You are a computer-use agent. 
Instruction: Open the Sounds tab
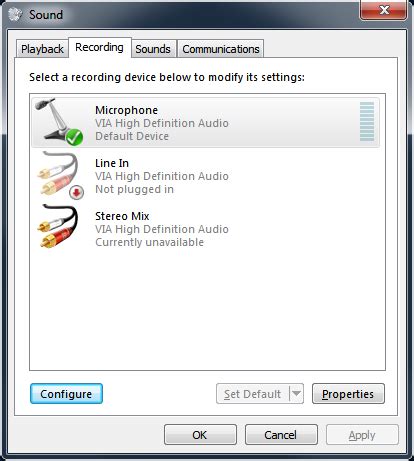pyautogui.click(x=153, y=49)
